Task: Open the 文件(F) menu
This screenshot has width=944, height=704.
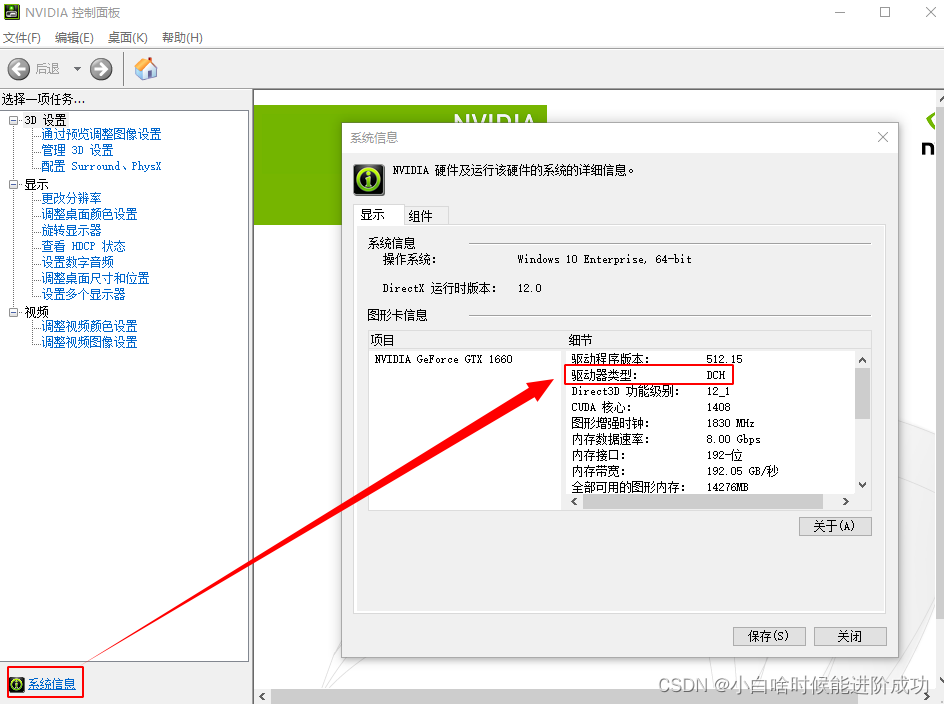Action: click(x=22, y=37)
